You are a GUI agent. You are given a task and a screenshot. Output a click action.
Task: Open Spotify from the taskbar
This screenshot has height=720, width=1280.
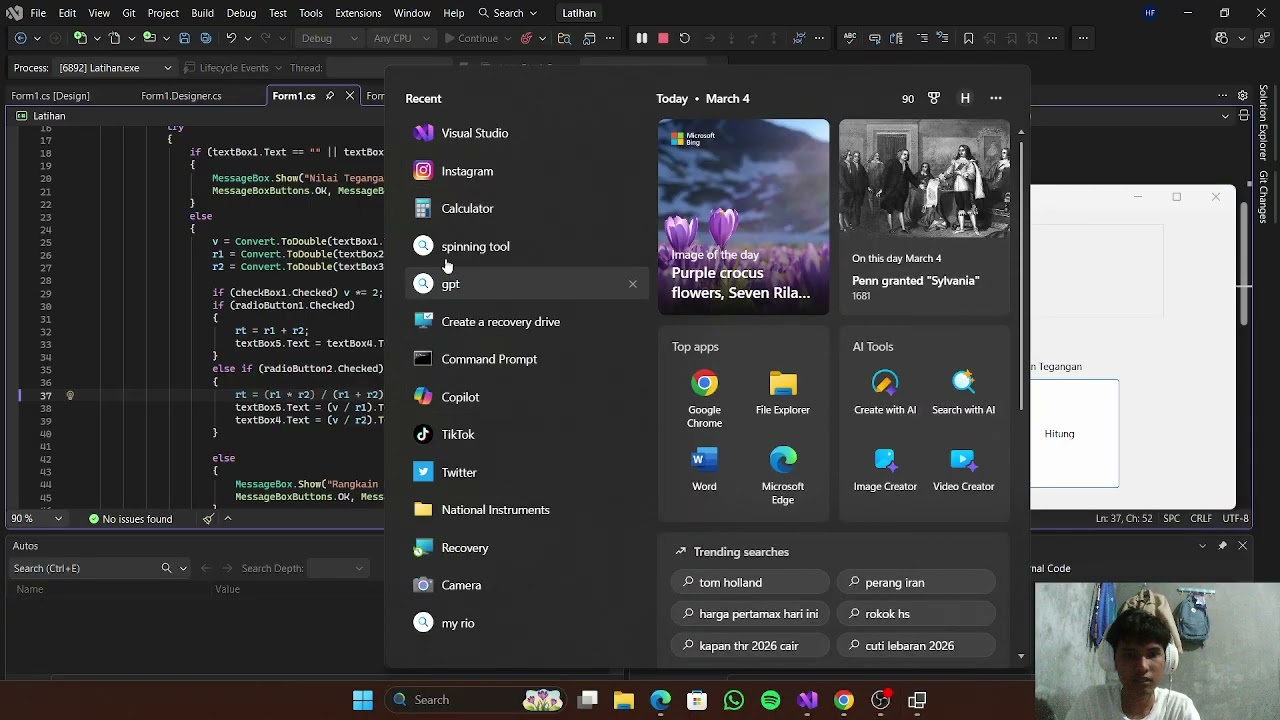tap(770, 700)
